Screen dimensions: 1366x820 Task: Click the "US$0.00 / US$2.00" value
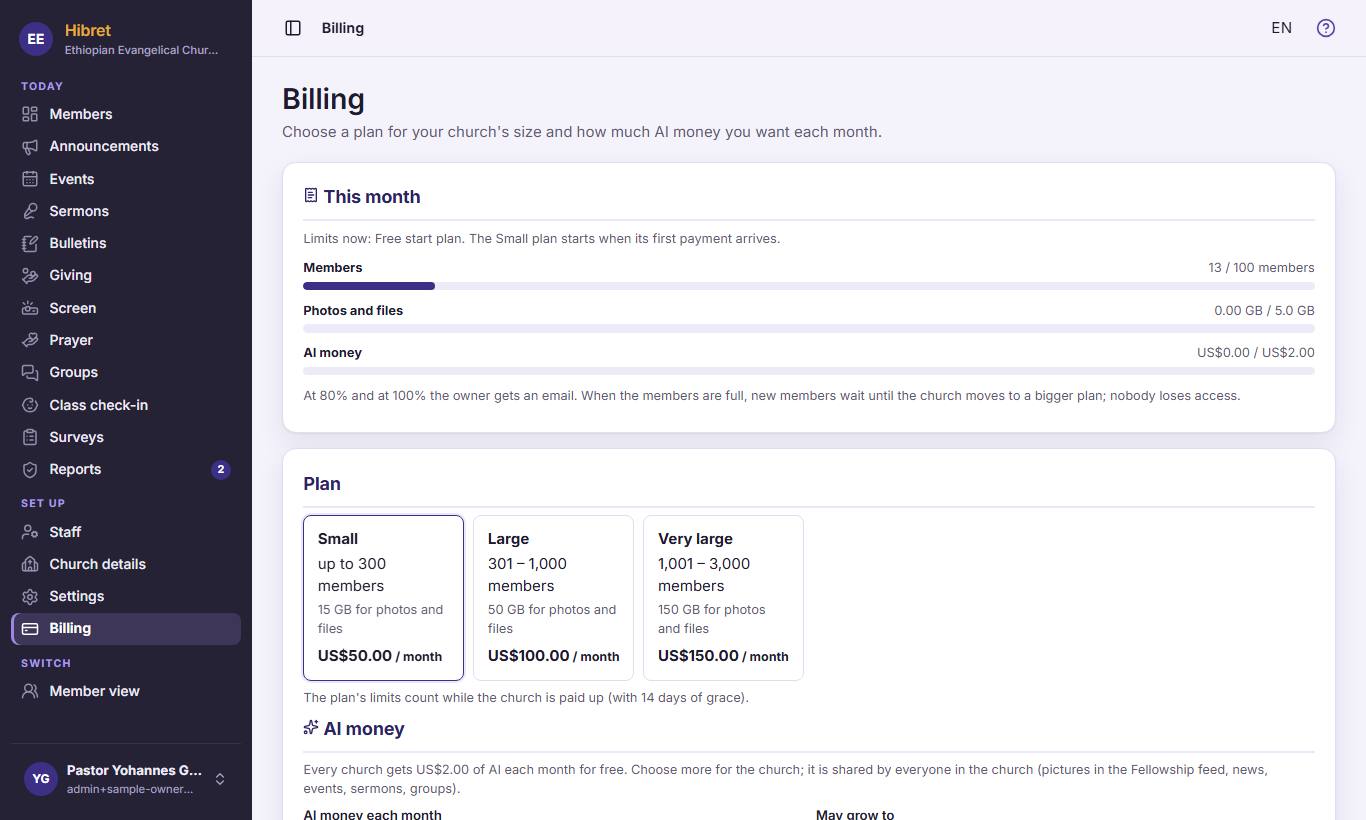[x=1256, y=353]
